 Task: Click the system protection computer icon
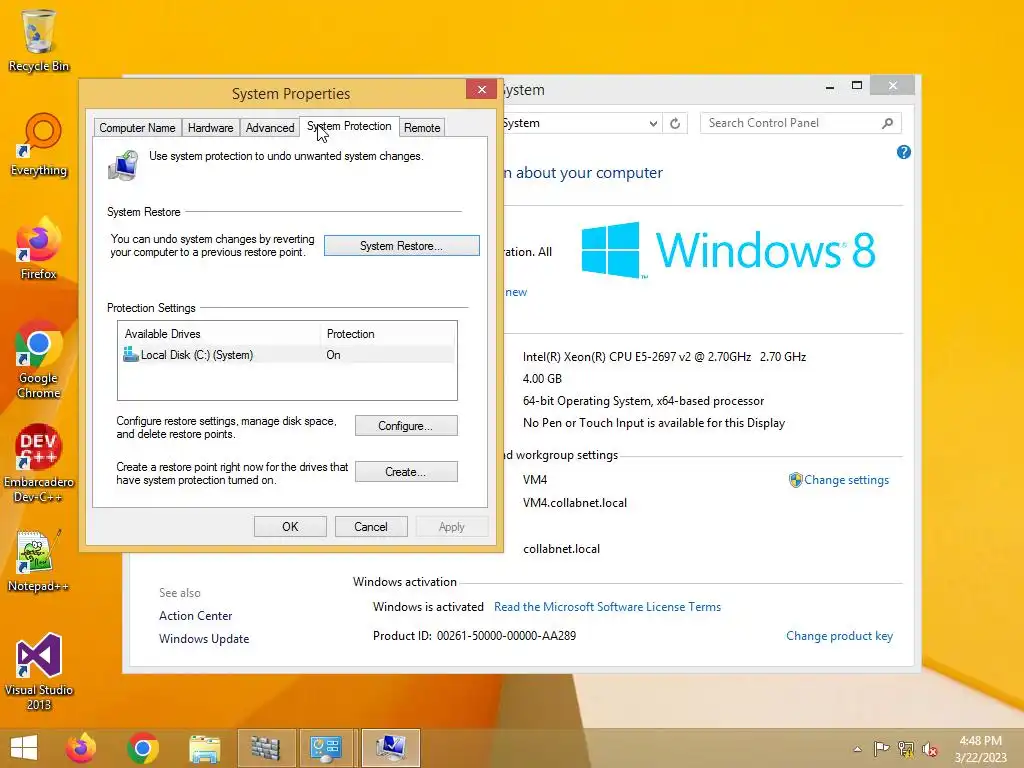pos(123,165)
